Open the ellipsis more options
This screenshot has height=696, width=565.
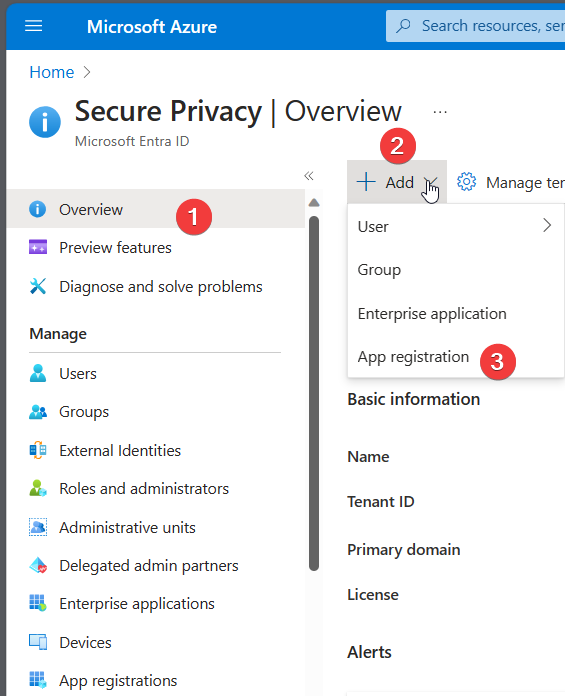440,112
